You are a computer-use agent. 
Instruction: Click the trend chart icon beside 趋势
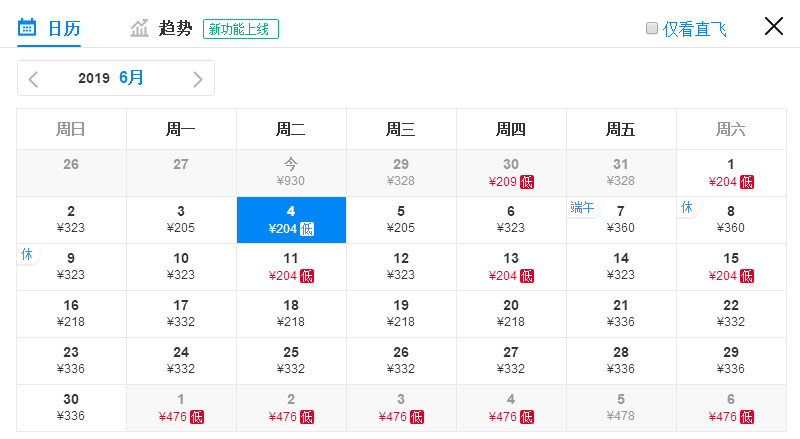click(x=139, y=28)
